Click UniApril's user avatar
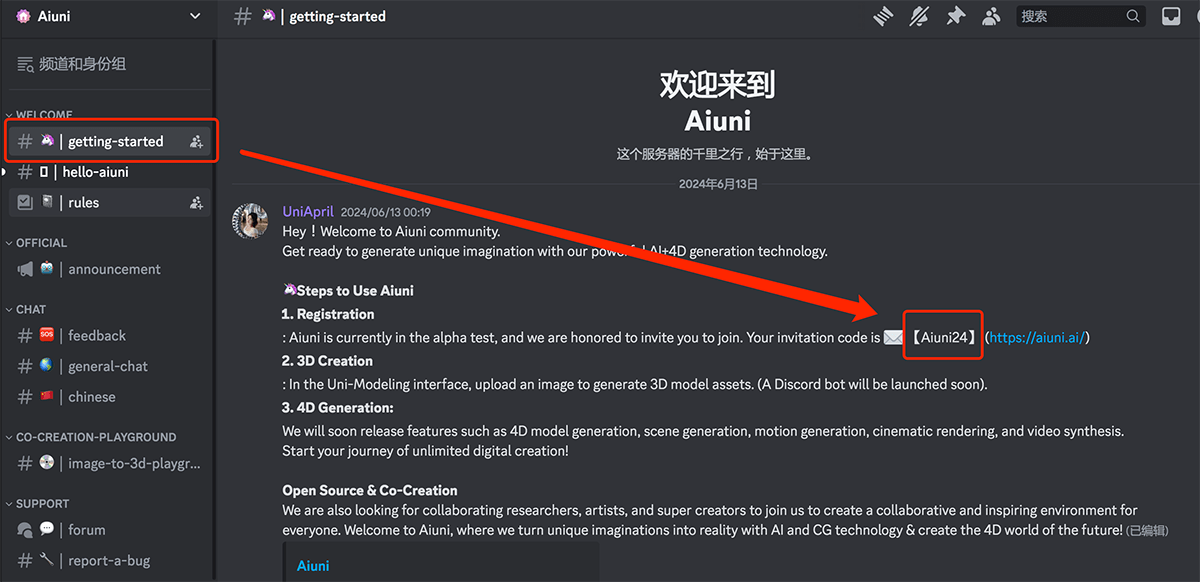Screen dimensions: 1200x582 [x=250, y=221]
